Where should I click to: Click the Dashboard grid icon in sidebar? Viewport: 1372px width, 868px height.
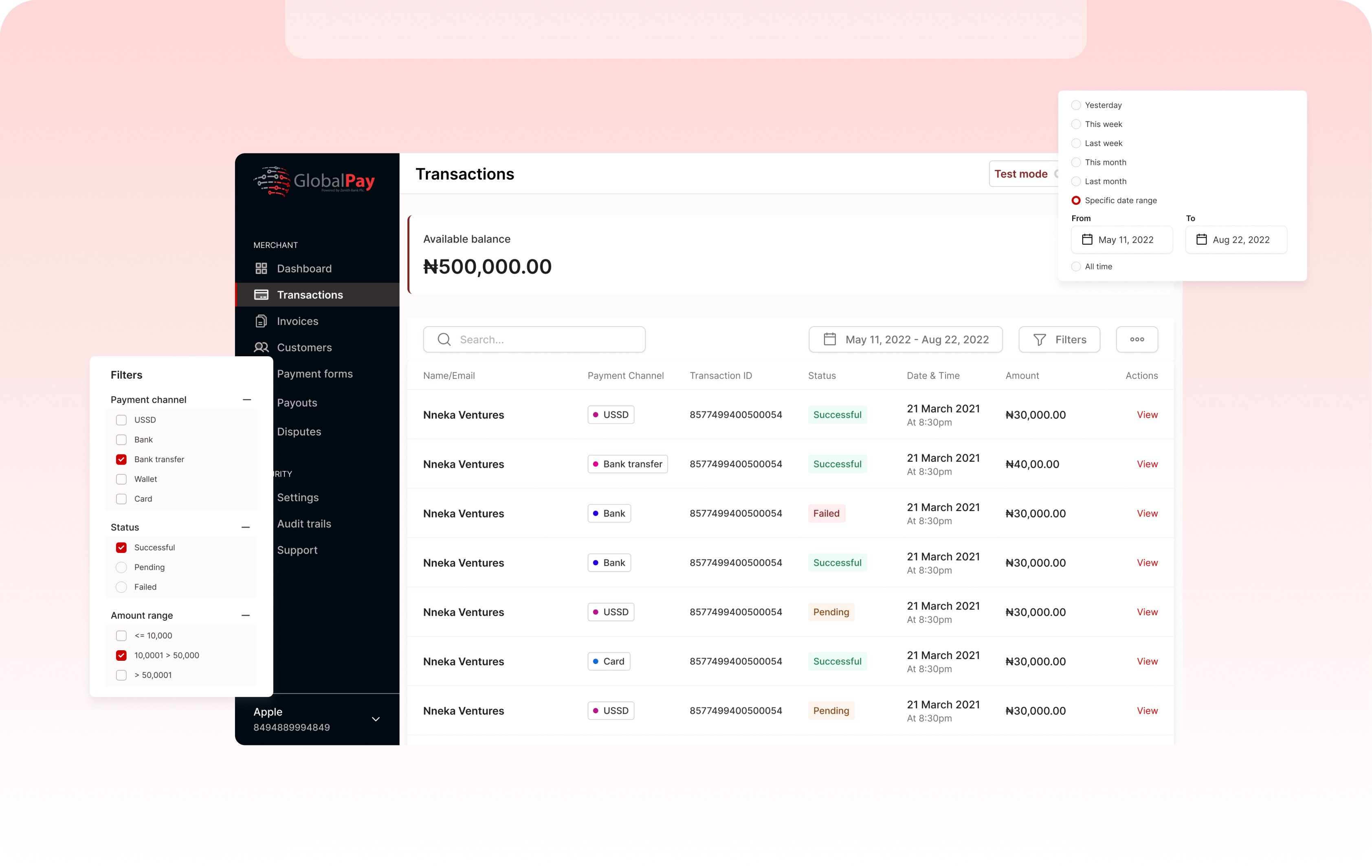click(x=261, y=268)
